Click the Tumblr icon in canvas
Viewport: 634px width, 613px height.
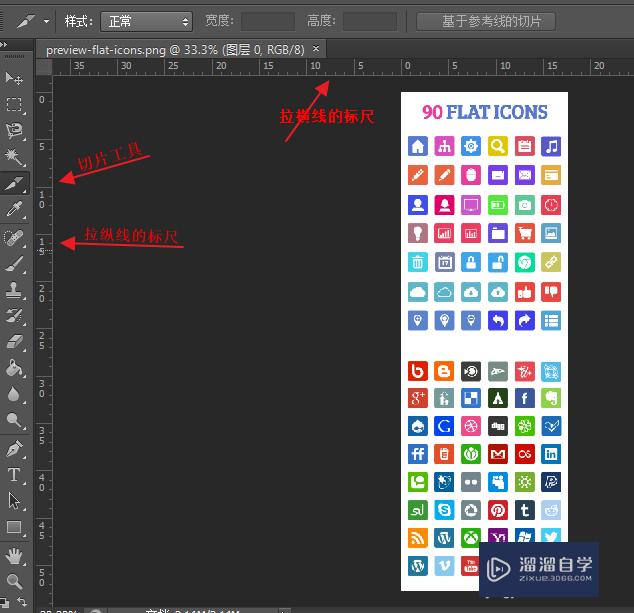tap(524, 510)
